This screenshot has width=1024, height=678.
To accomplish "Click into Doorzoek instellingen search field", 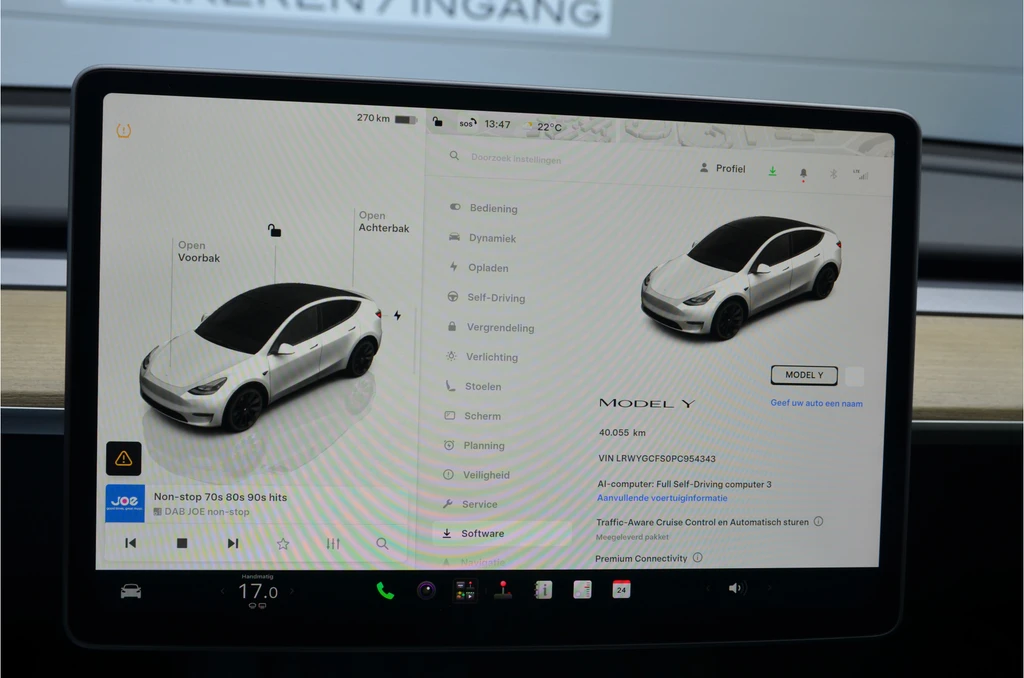I will 516,159.
